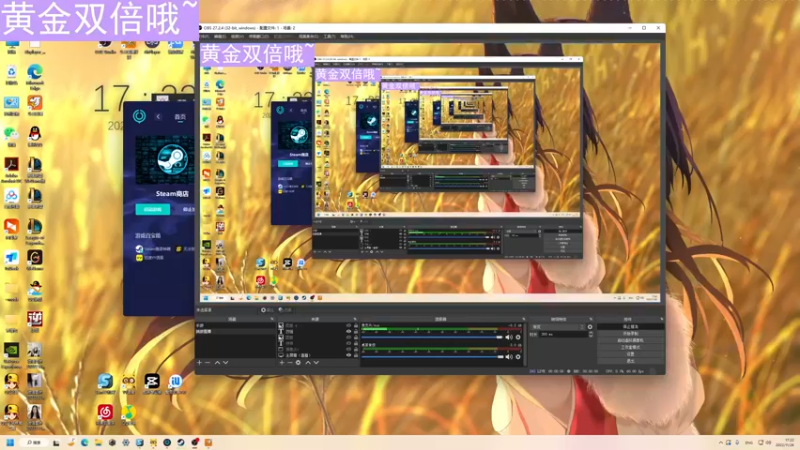Mute the 桌面音频 channel speaker icon

coord(509,356)
